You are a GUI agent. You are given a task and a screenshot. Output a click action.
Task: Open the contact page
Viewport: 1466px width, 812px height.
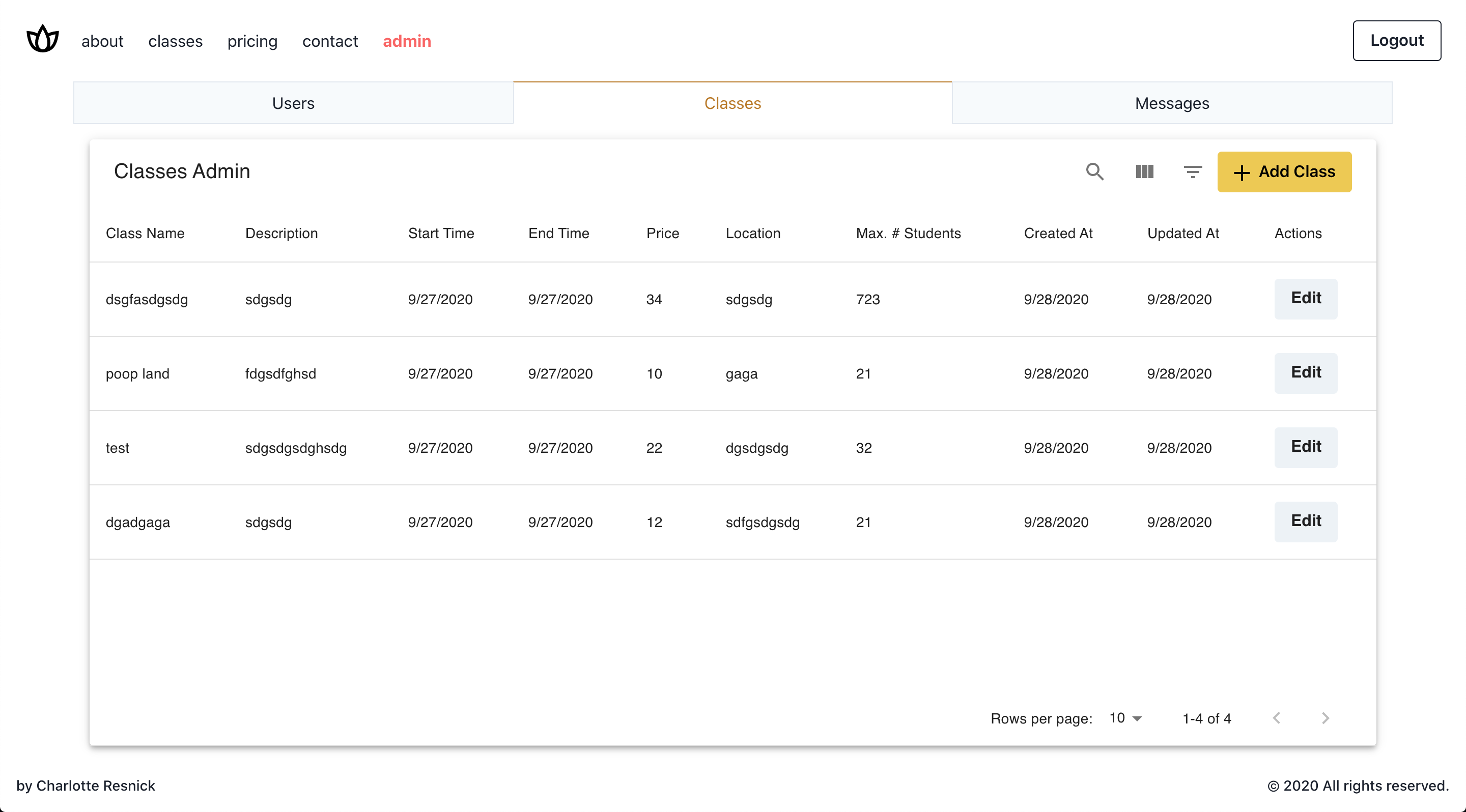point(330,41)
